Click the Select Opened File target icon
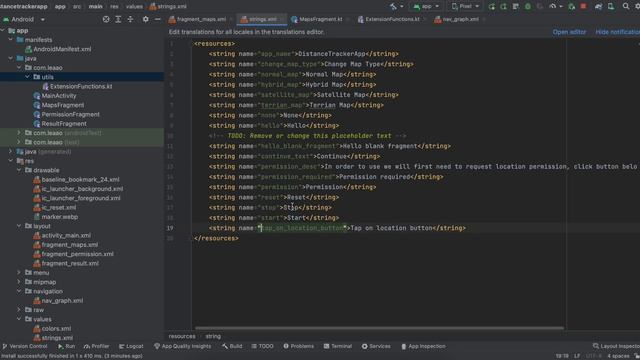Image resolution: width=640 pixels, height=360 pixels. click(x=106, y=19)
